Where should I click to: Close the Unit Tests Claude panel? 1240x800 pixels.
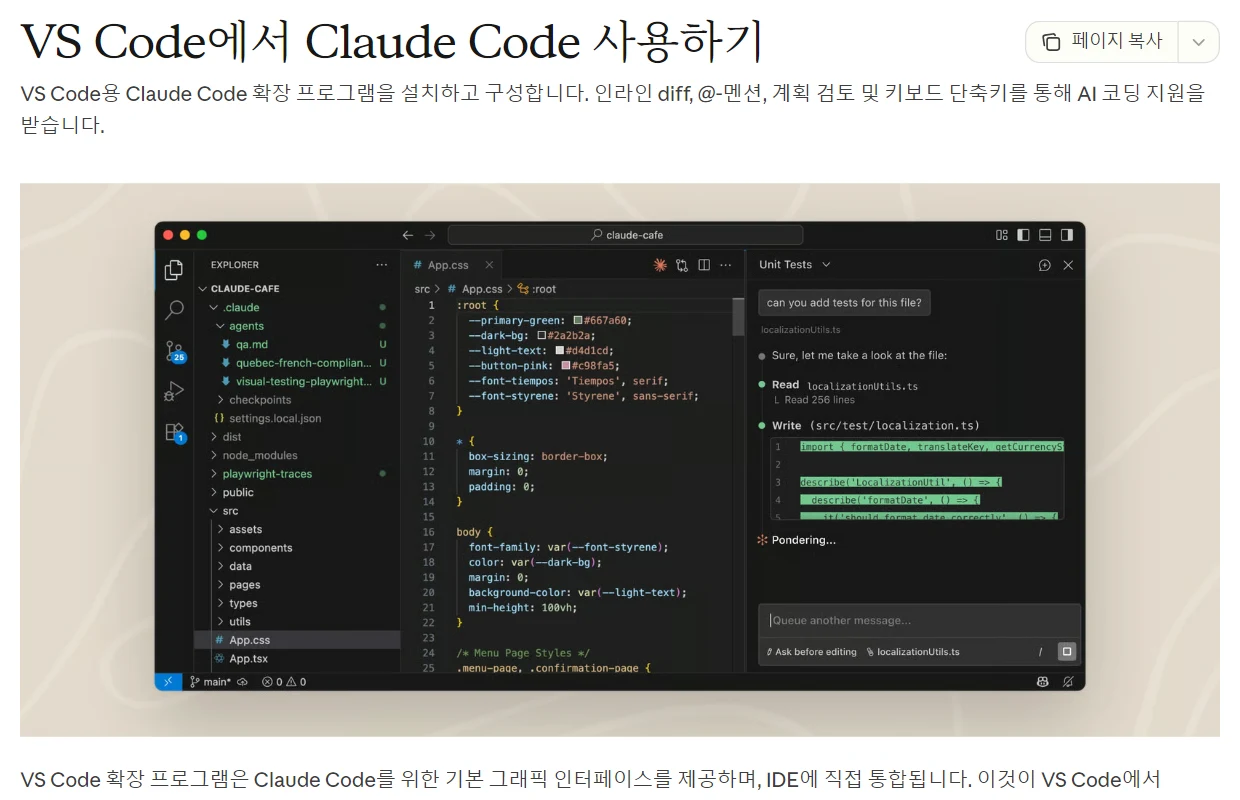(1068, 265)
